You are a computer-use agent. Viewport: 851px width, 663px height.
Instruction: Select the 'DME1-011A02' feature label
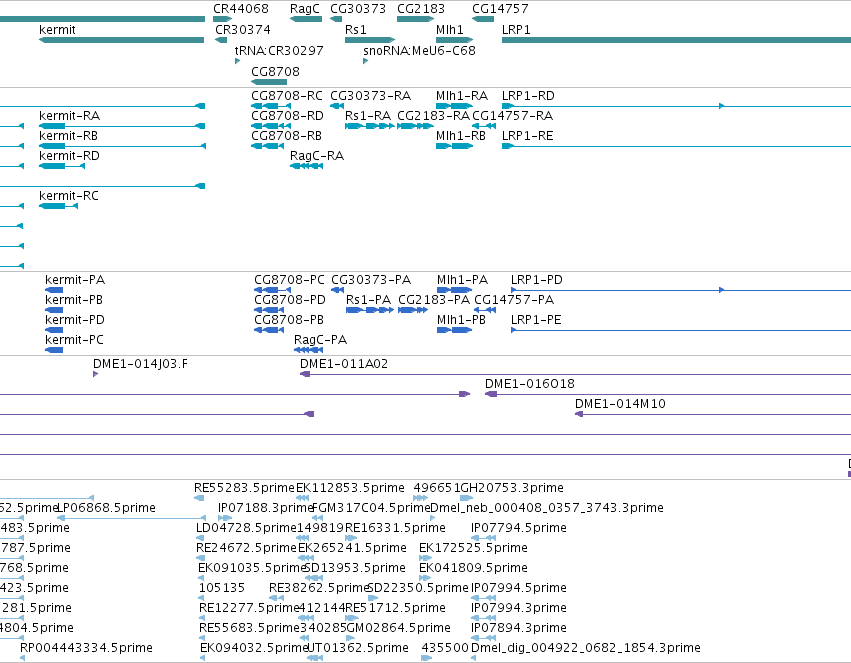click(x=344, y=364)
